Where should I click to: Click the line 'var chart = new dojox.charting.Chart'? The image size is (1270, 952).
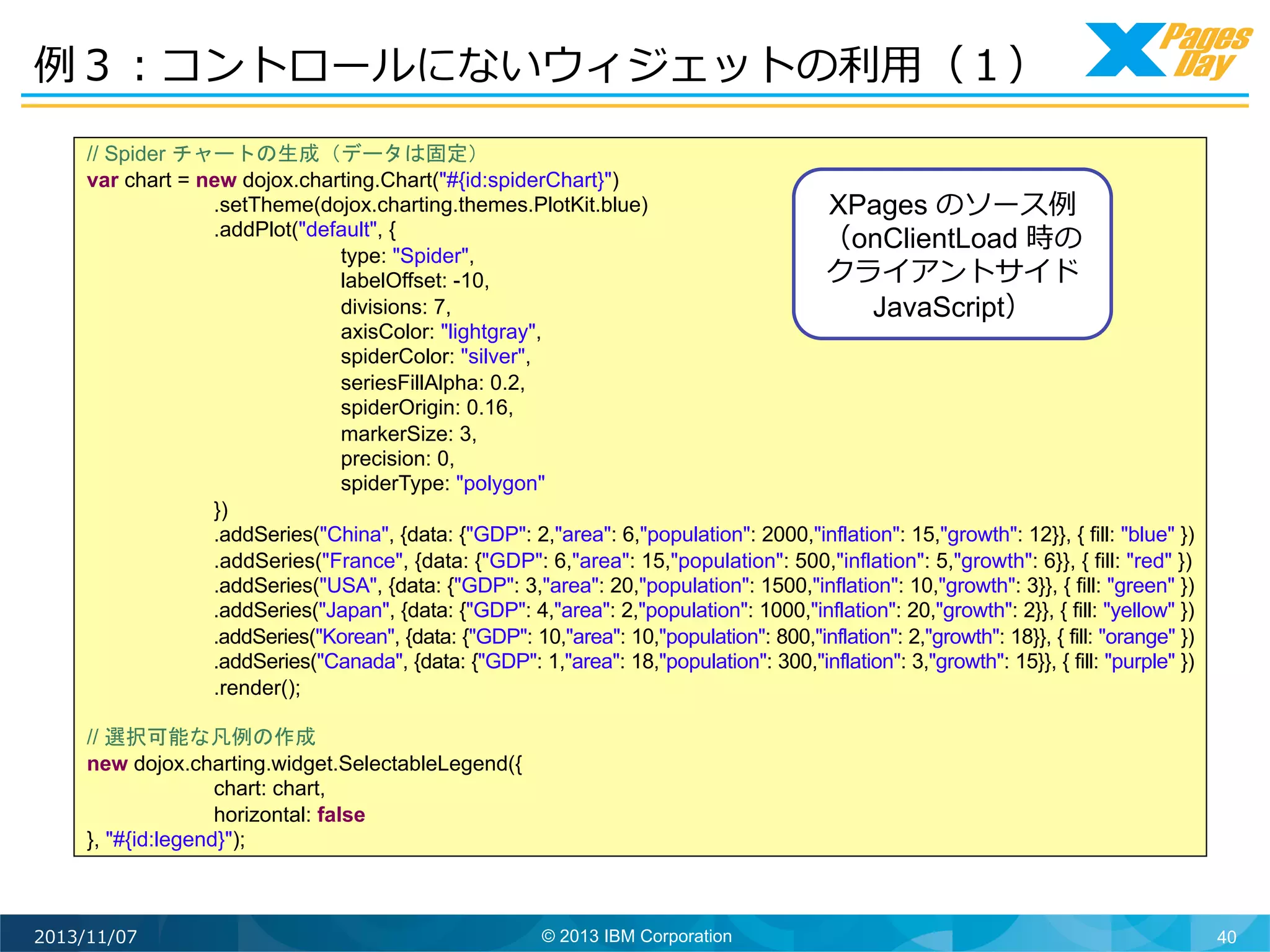coord(353,180)
